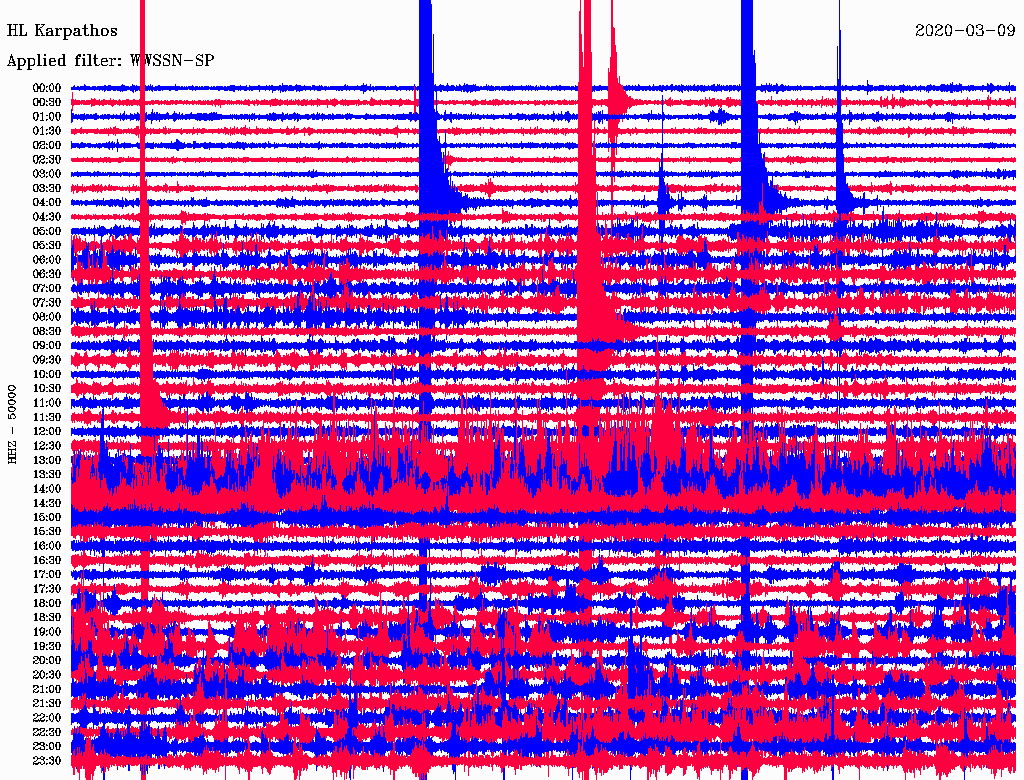This screenshot has height=780, width=1024.
Task: Click the 20:00 time label
Action: click(47, 660)
